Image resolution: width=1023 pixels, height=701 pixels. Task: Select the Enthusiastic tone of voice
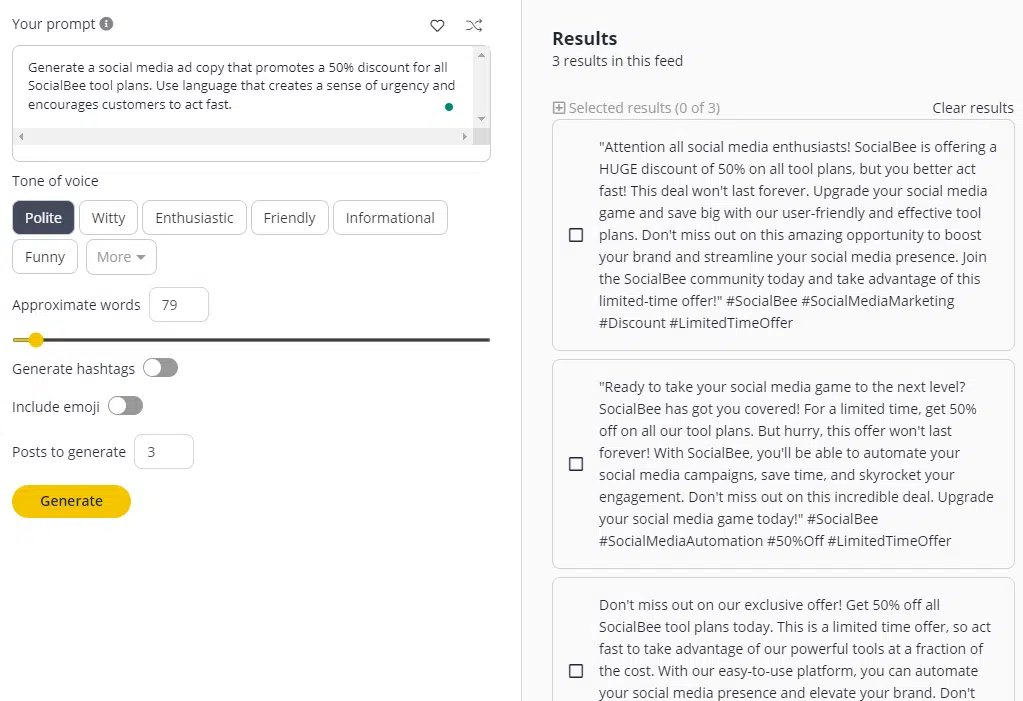[194, 218]
